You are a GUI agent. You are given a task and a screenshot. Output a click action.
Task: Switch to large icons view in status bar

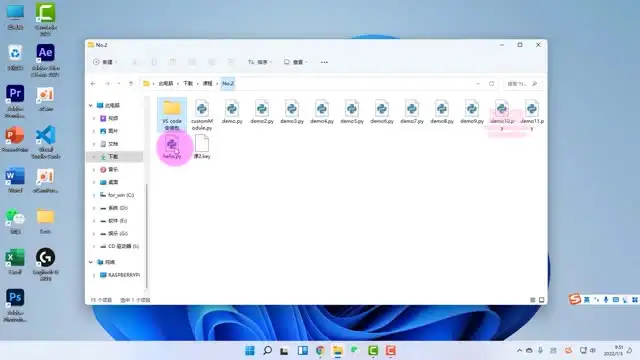(x=542, y=300)
